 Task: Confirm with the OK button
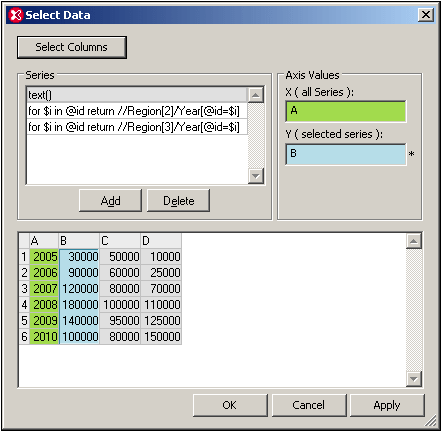click(230, 405)
